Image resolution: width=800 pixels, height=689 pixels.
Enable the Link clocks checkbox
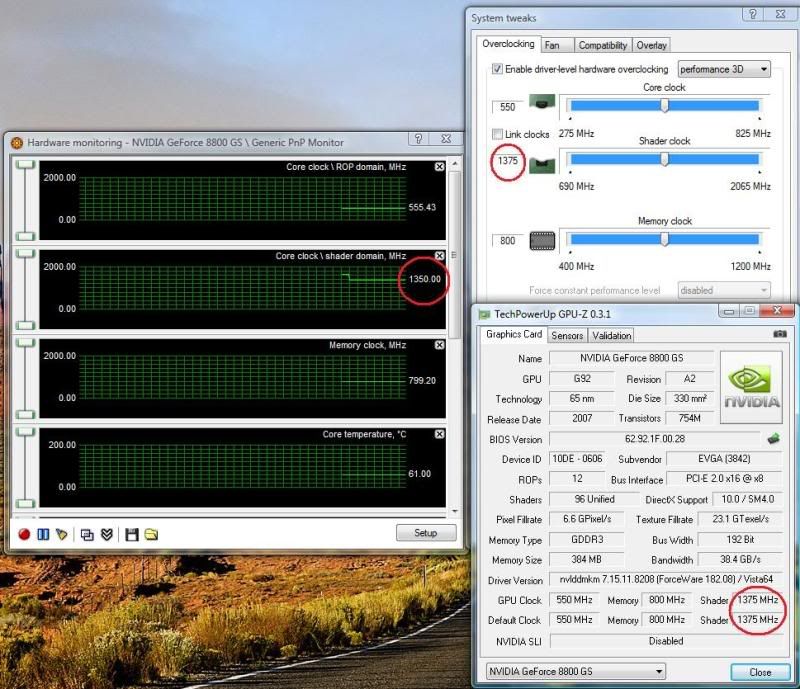tap(497, 134)
